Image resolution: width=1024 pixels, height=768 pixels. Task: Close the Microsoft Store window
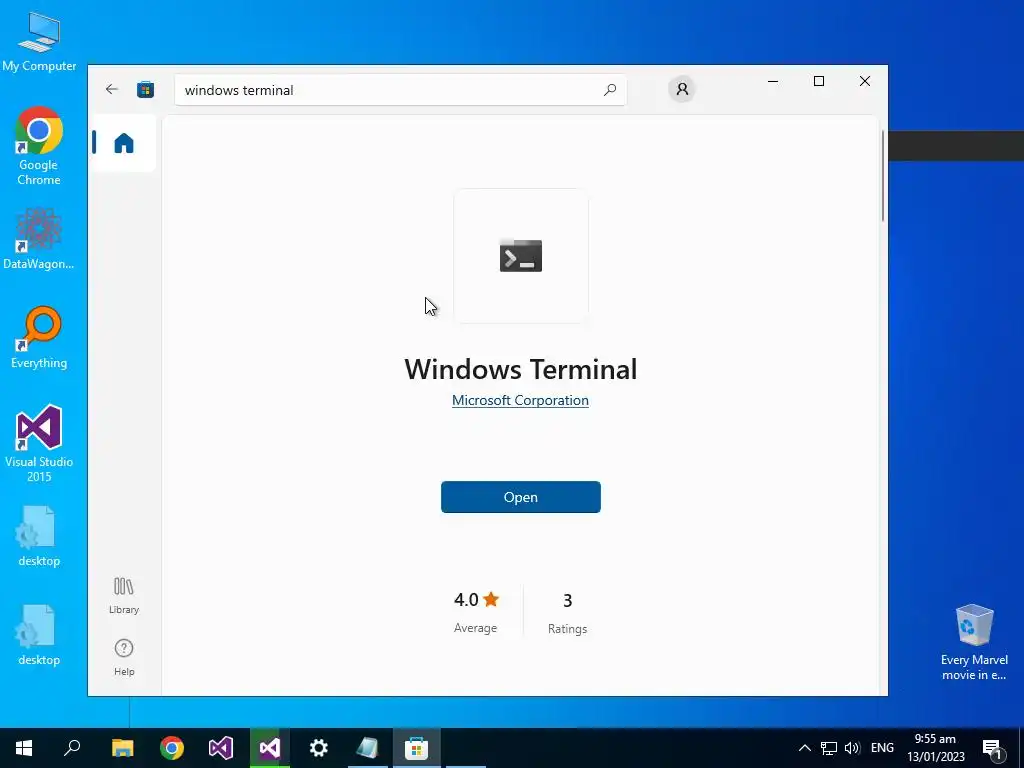865,81
